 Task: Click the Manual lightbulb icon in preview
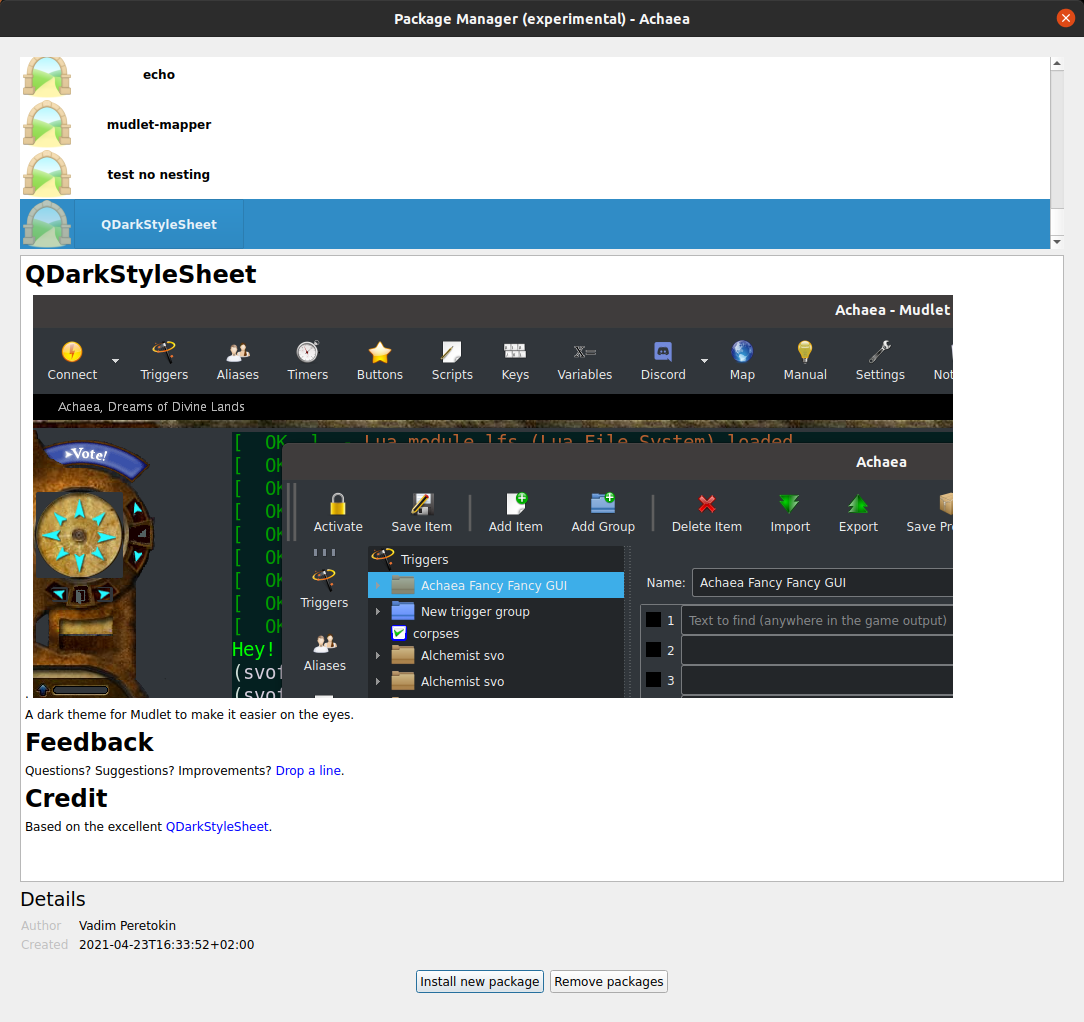tap(805, 352)
